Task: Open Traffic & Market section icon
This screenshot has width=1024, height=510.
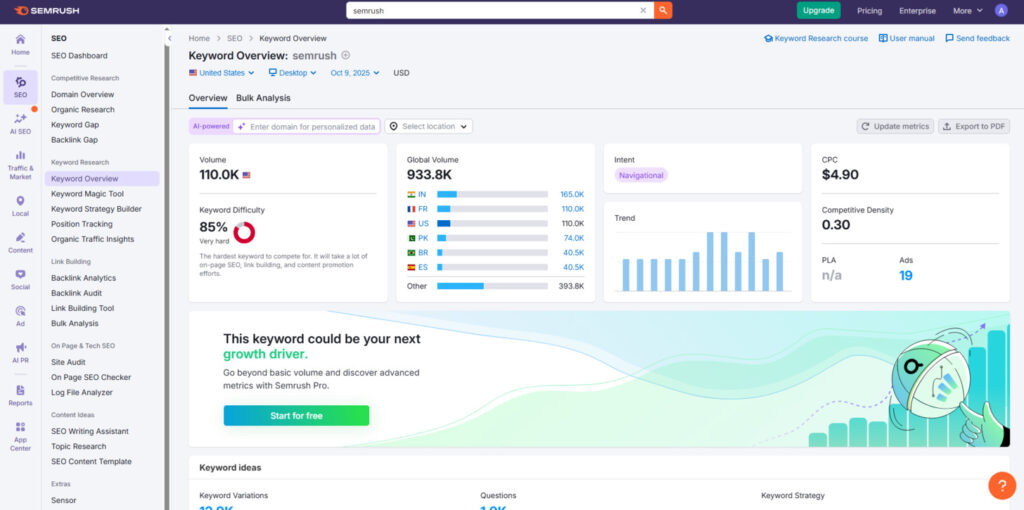Action: [x=20, y=164]
